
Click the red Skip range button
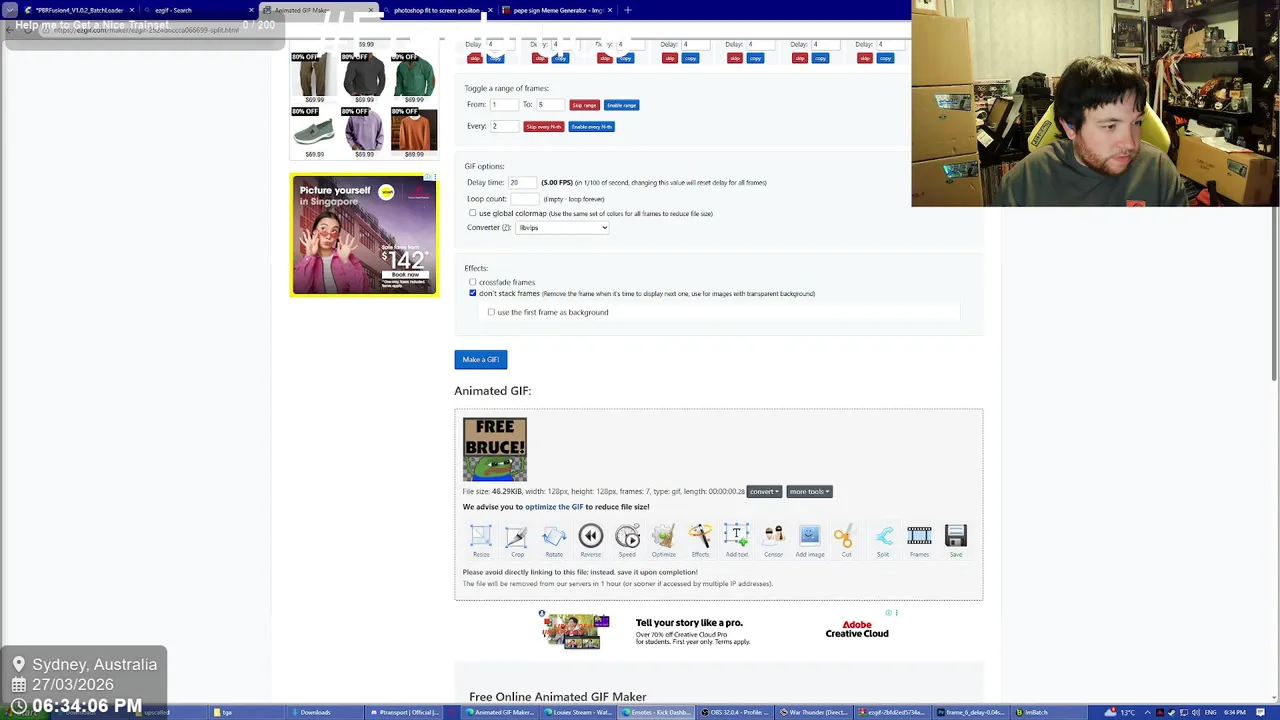584,105
